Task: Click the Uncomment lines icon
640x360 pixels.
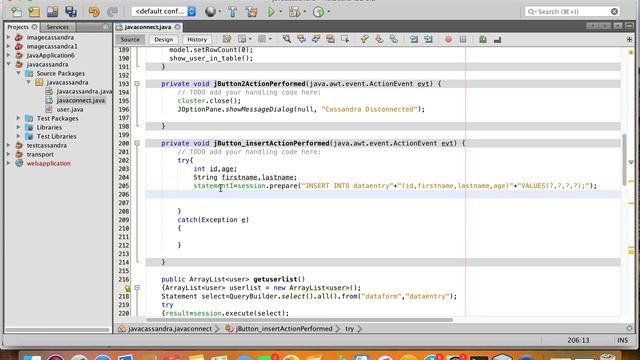Action: [497, 39]
